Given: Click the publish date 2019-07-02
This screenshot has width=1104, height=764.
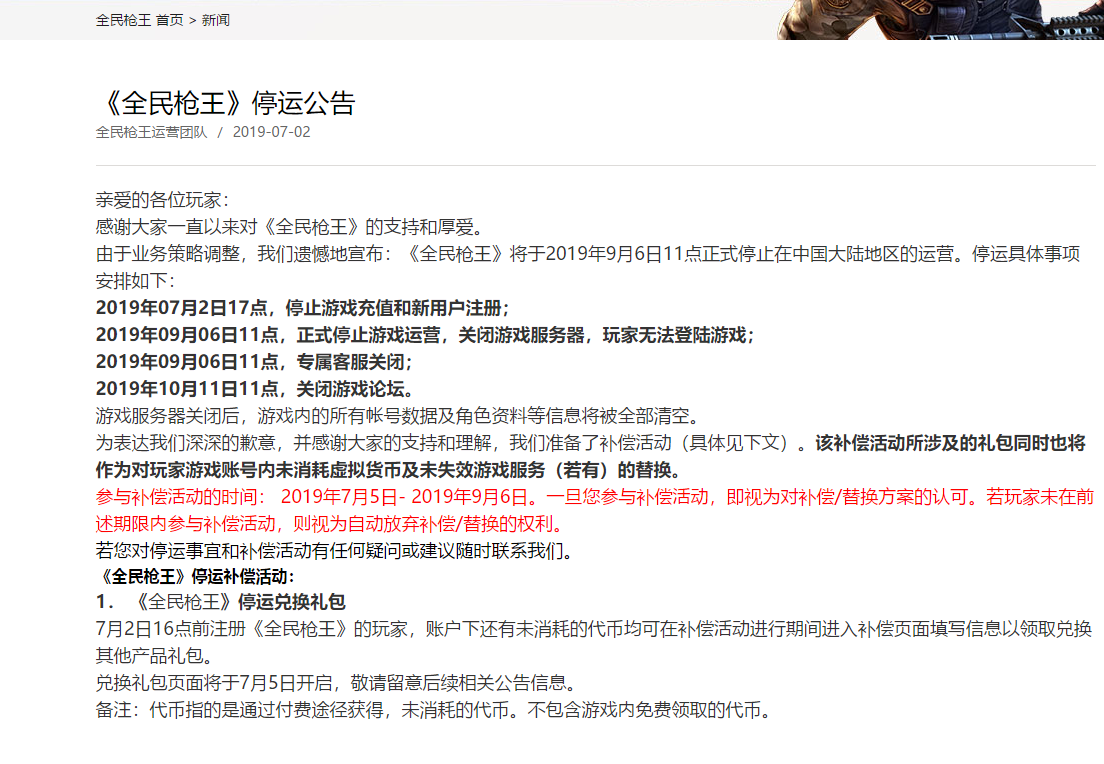Looking at the screenshot, I should [x=271, y=132].
